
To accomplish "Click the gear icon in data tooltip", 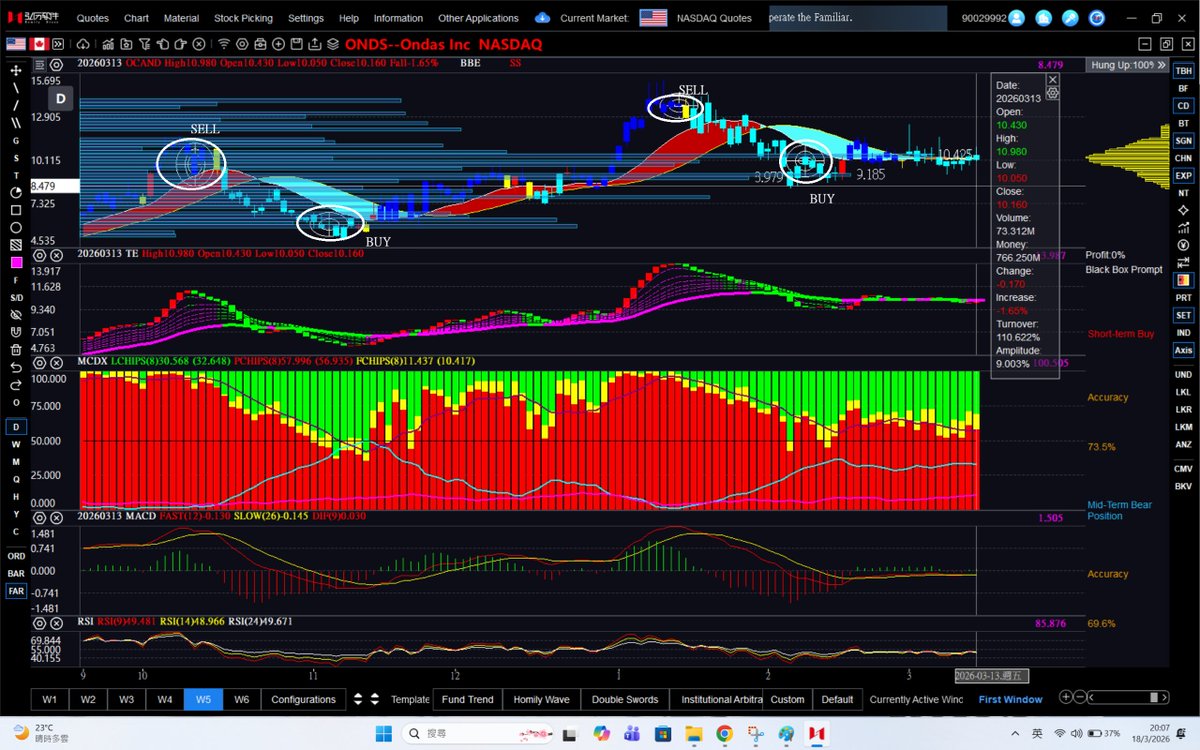I will pyautogui.click(x=1053, y=92).
